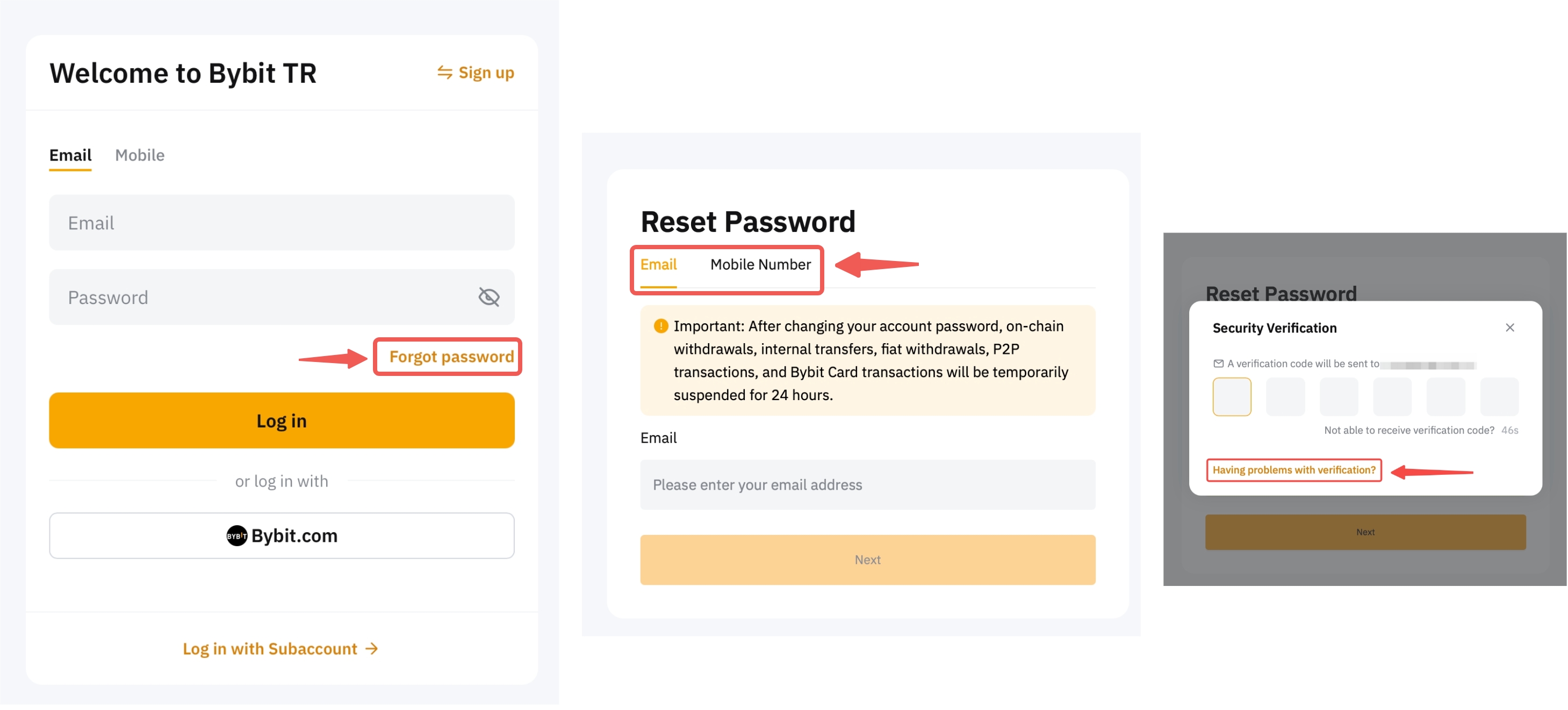Click the Forgot password link
Viewport: 1568px width, 710px height.
coord(451,357)
